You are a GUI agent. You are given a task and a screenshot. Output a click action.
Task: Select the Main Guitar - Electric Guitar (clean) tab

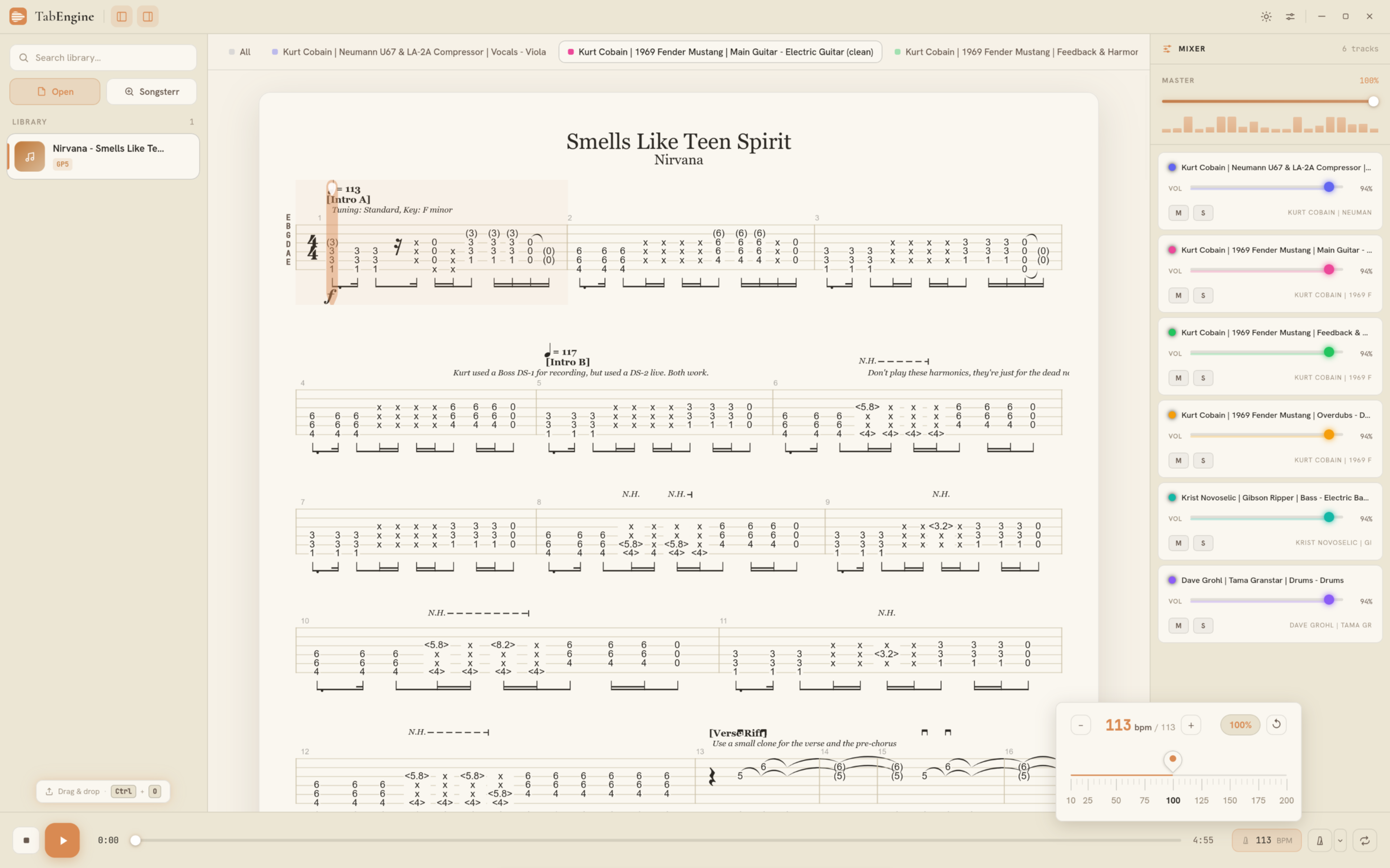(720, 52)
